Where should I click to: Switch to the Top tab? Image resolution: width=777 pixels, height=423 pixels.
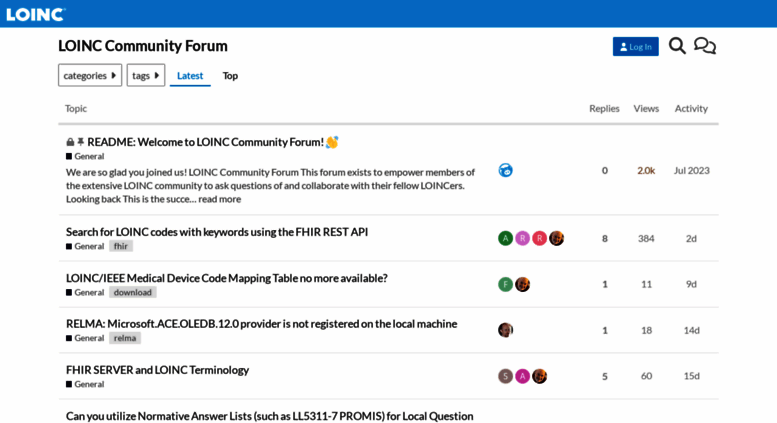coord(230,76)
